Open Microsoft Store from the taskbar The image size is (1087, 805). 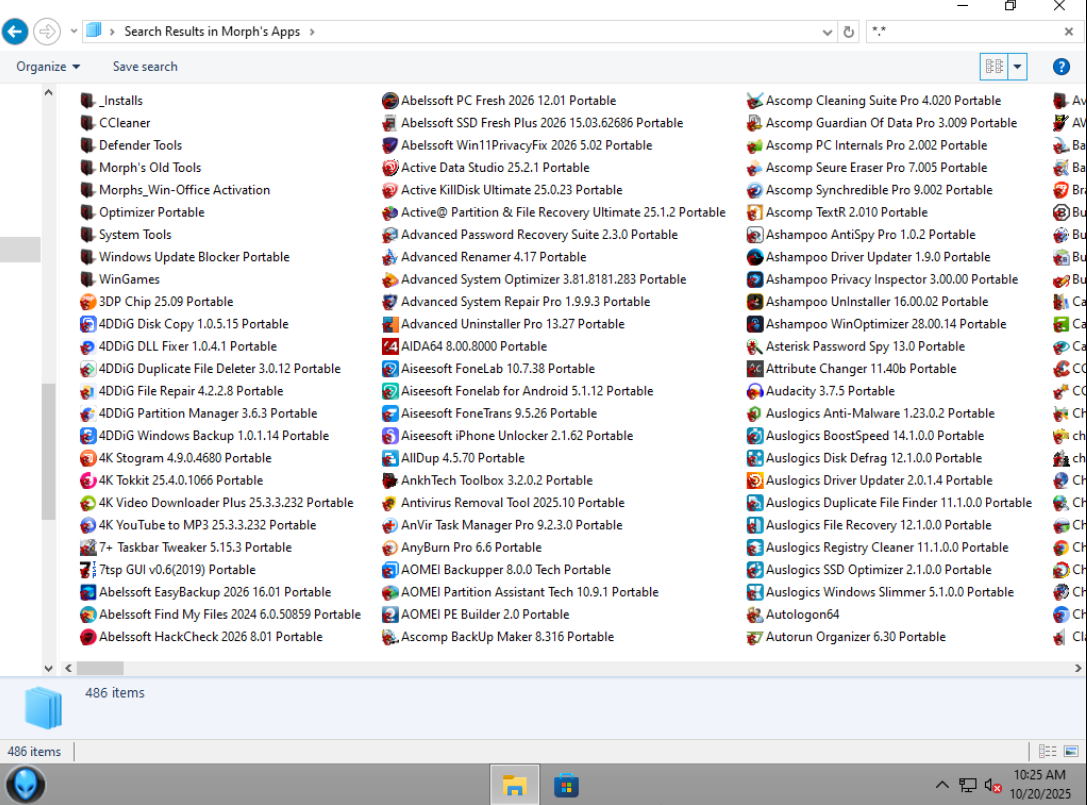tap(566, 785)
